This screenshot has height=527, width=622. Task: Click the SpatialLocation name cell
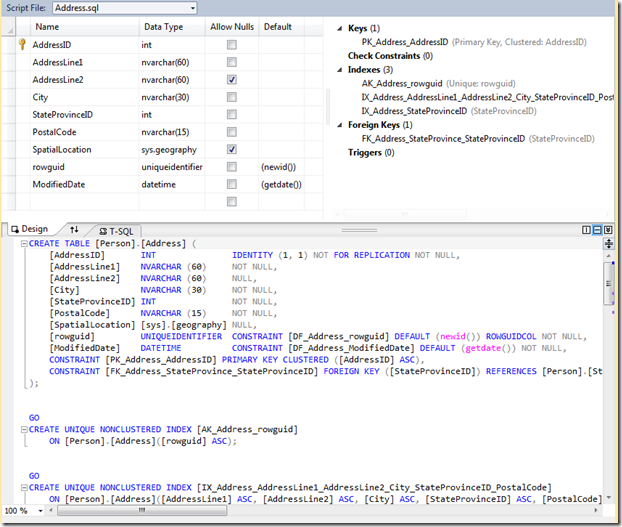(84, 149)
